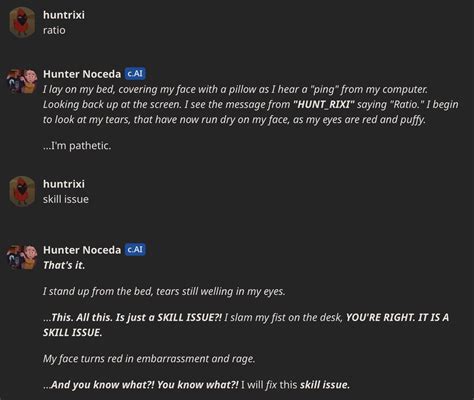
Task: Click huntrixi's avatar beside "skill issue" message
Action: click(x=22, y=191)
